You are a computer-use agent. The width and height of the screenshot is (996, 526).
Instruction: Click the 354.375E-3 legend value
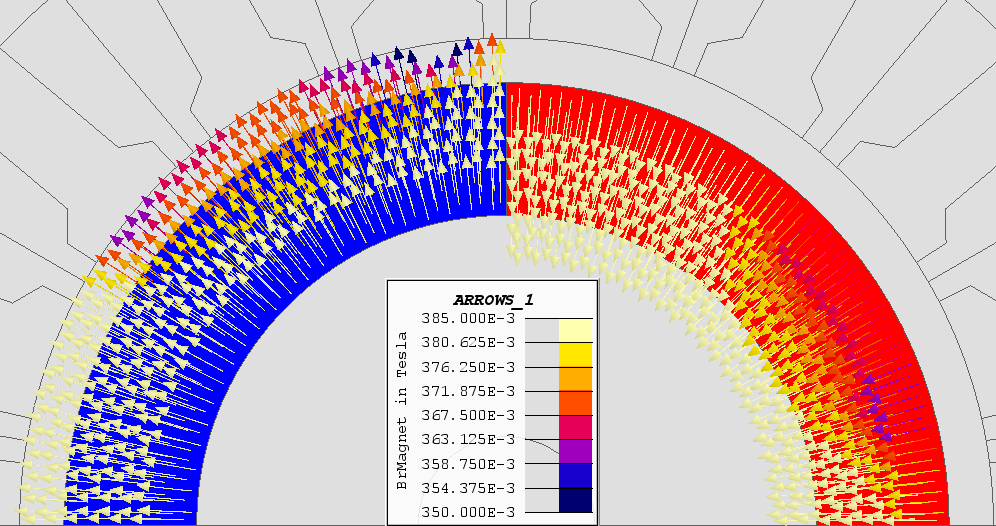(469, 488)
